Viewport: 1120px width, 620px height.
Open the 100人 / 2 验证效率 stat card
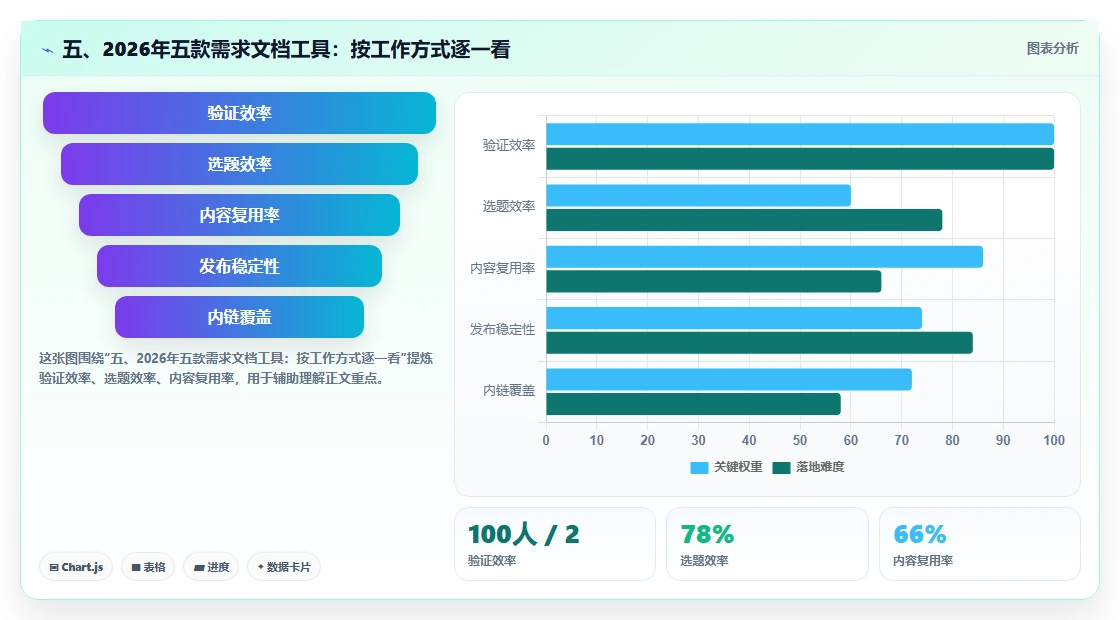click(555, 544)
